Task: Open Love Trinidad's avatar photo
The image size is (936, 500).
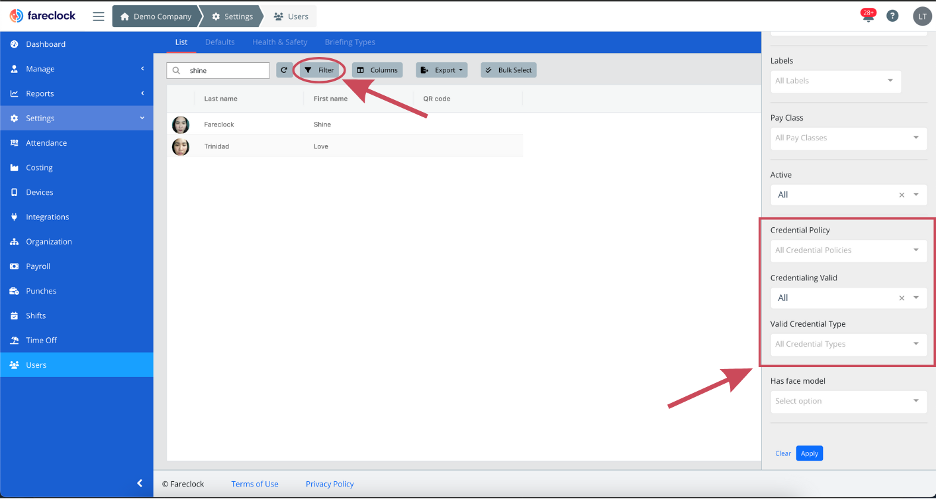Action: [x=181, y=147]
